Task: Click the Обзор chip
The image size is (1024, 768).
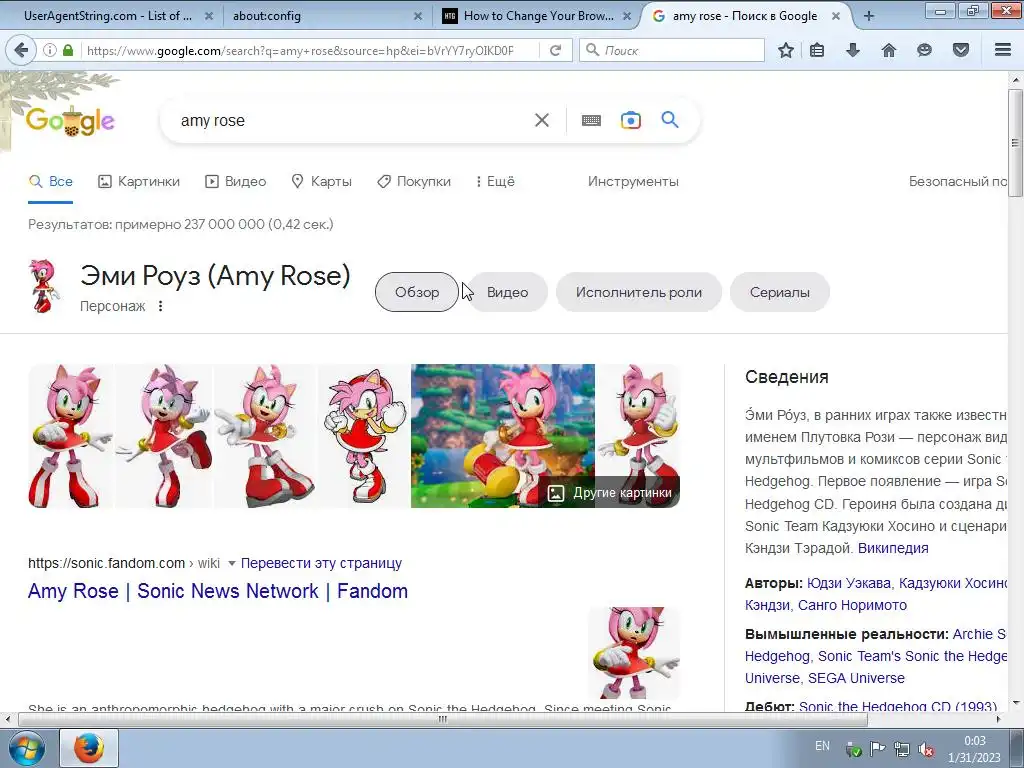Action: point(417,292)
